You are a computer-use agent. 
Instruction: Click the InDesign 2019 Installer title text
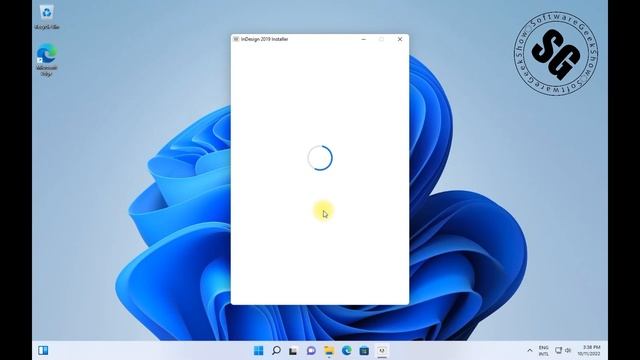point(264,39)
